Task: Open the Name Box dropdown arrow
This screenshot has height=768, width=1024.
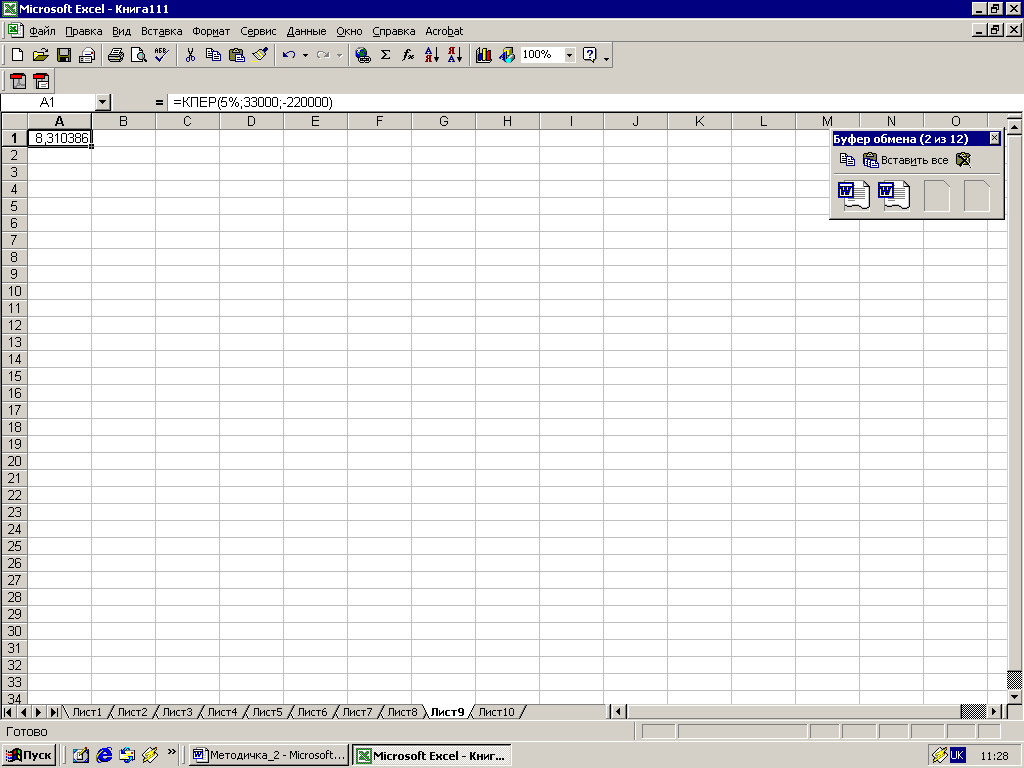Action: point(103,103)
